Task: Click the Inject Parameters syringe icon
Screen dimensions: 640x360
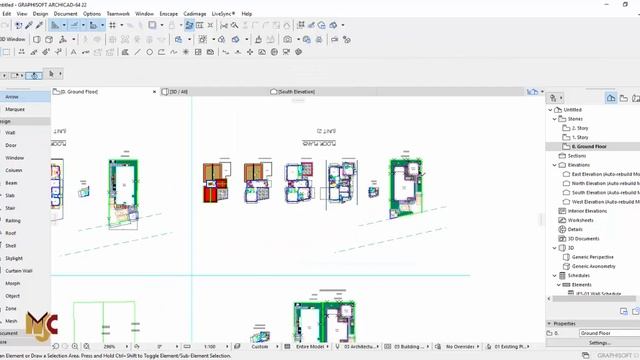Action: (x=39, y=25)
